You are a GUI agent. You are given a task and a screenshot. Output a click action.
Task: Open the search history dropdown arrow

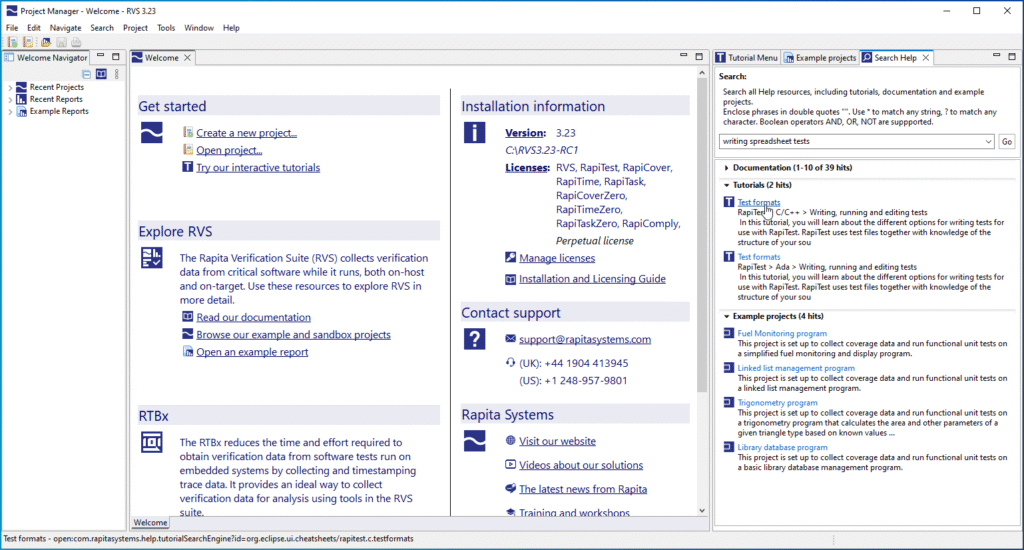click(x=989, y=142)
